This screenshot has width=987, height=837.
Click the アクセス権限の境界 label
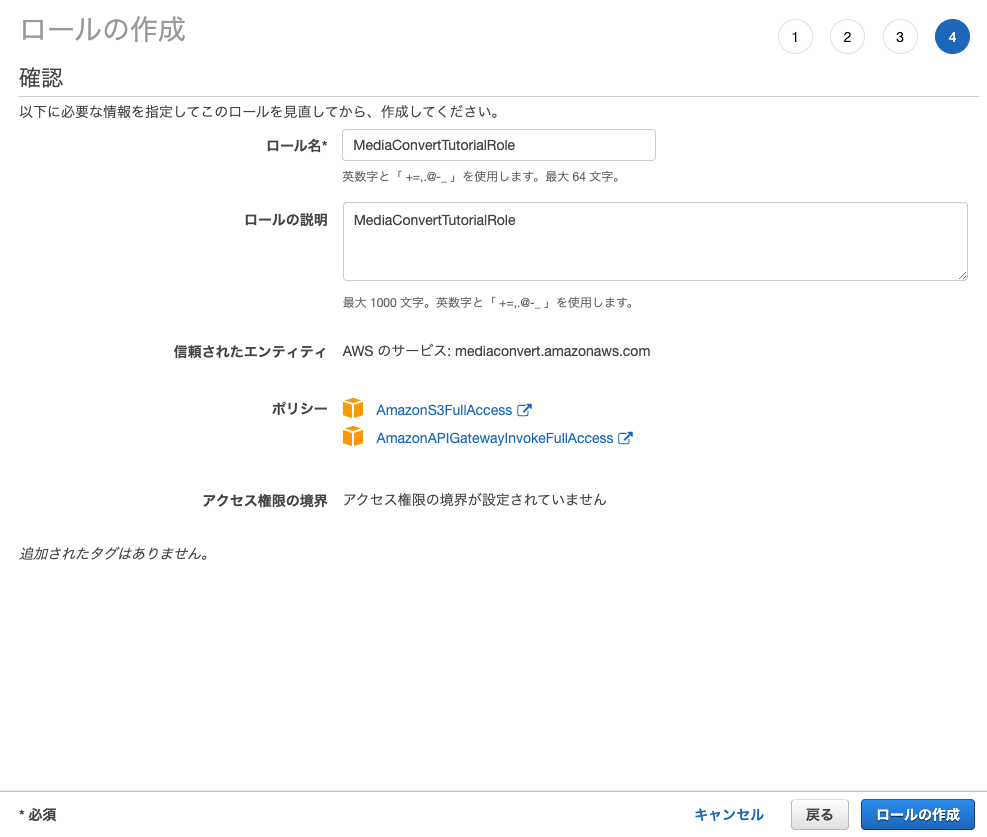click(265, 501)
